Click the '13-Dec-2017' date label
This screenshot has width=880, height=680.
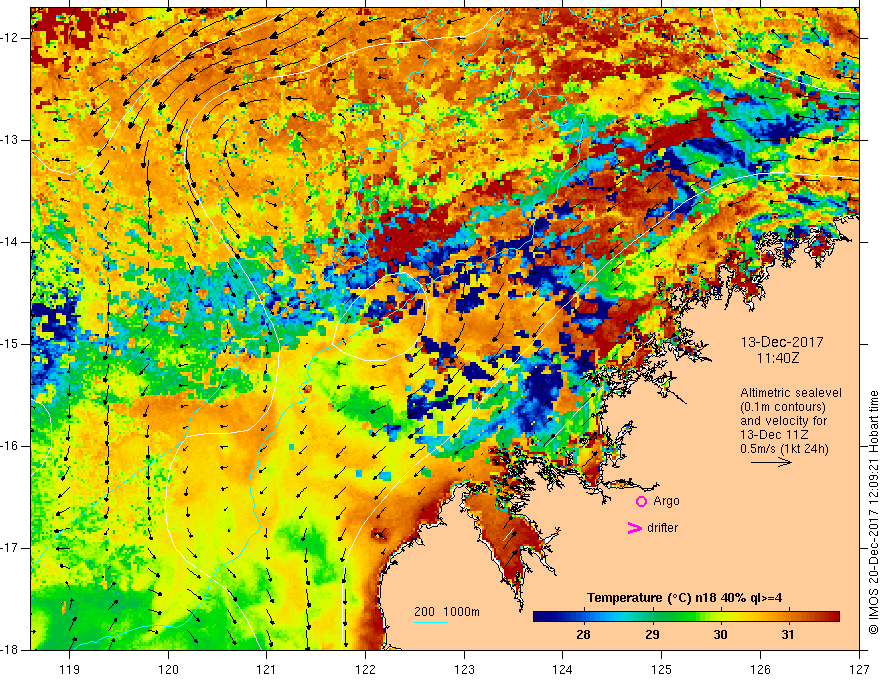coord(782,342)
